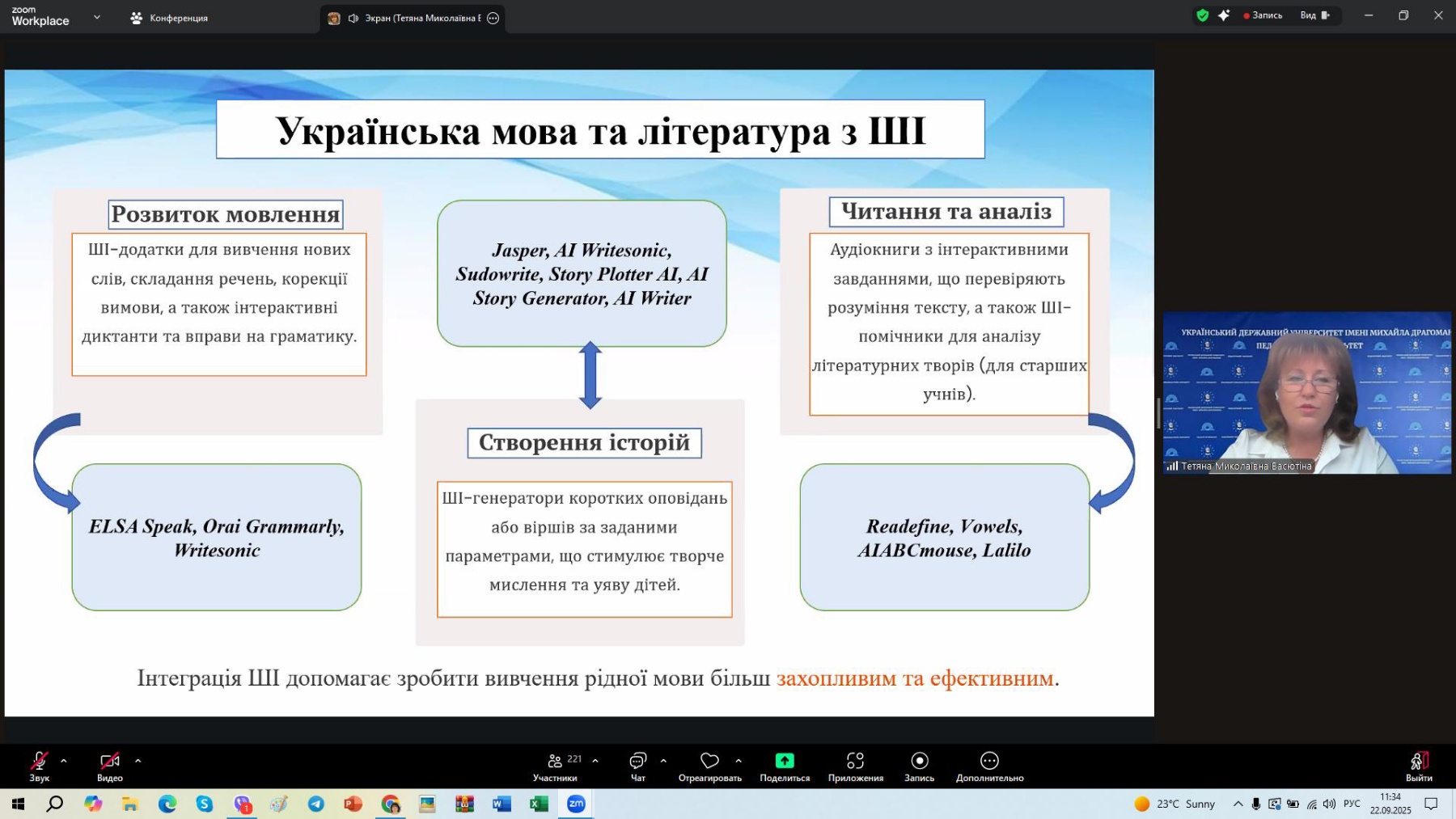Viewport: 1456px width, 819px height.
Task: Open WinRAR from the taskbar
Action: coord(464,804)
